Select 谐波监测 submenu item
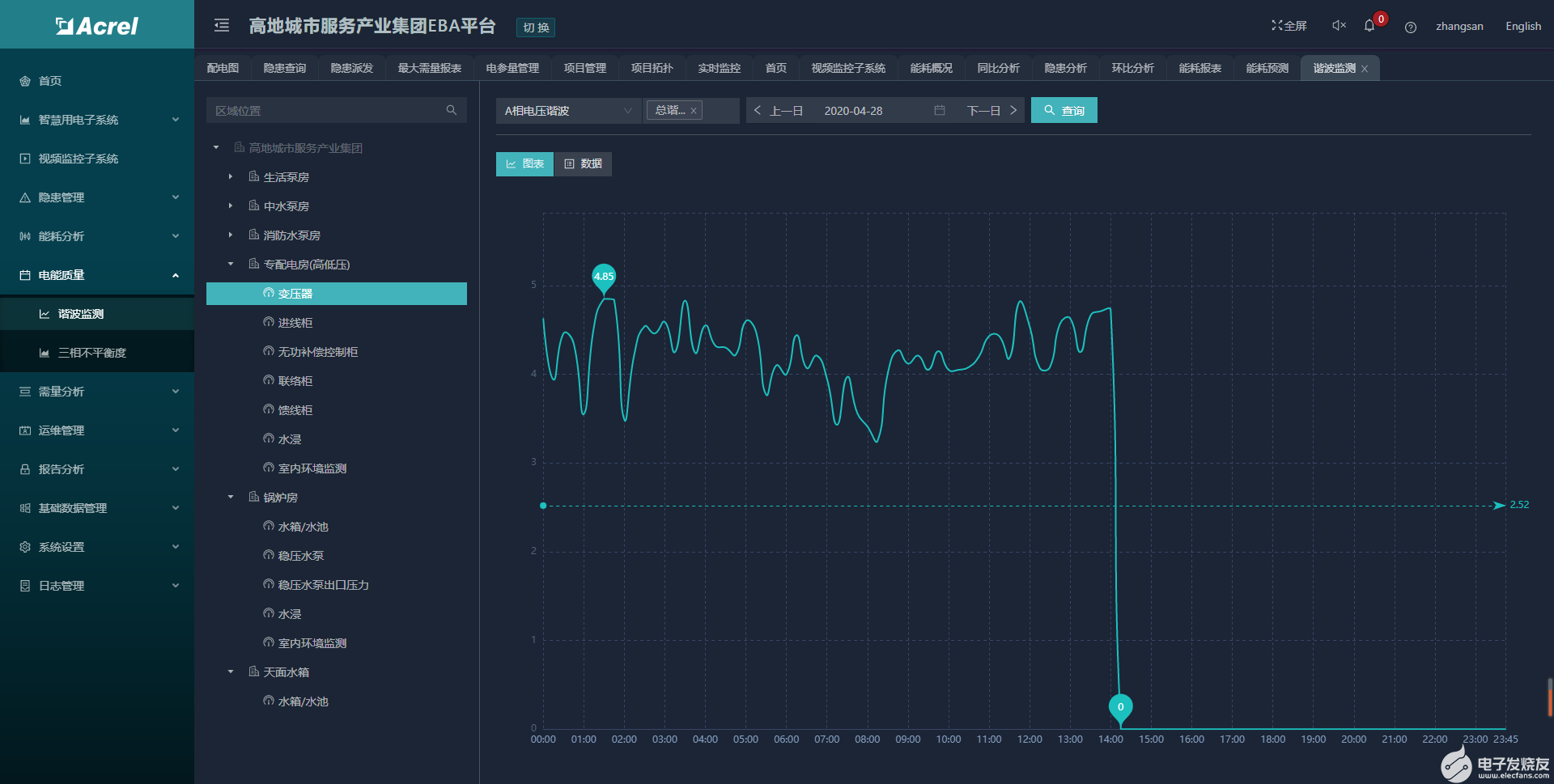1554x784 pixels. 97,314
